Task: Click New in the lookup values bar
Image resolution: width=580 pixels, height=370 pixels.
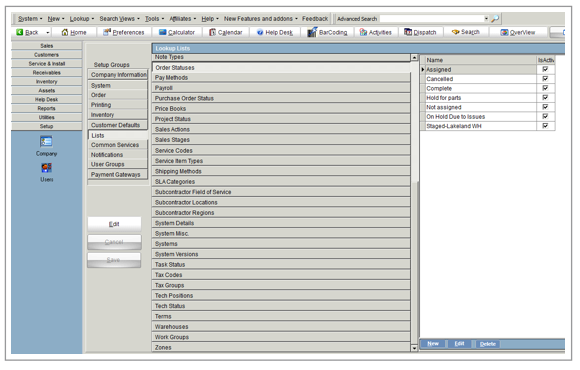Action: 433,344
